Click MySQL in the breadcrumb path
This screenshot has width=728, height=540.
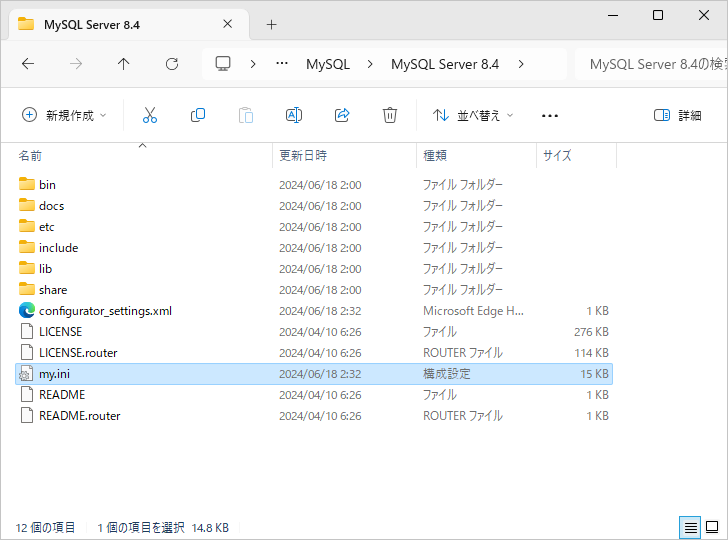pos(328,64)
